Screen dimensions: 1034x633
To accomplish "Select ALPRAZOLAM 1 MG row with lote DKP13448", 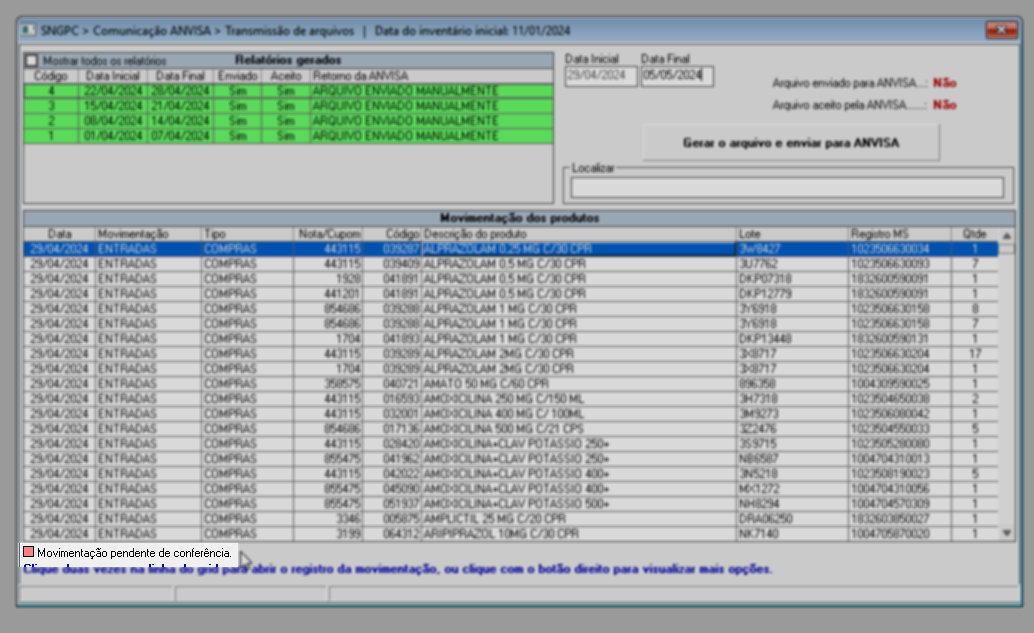I will 511,339.
